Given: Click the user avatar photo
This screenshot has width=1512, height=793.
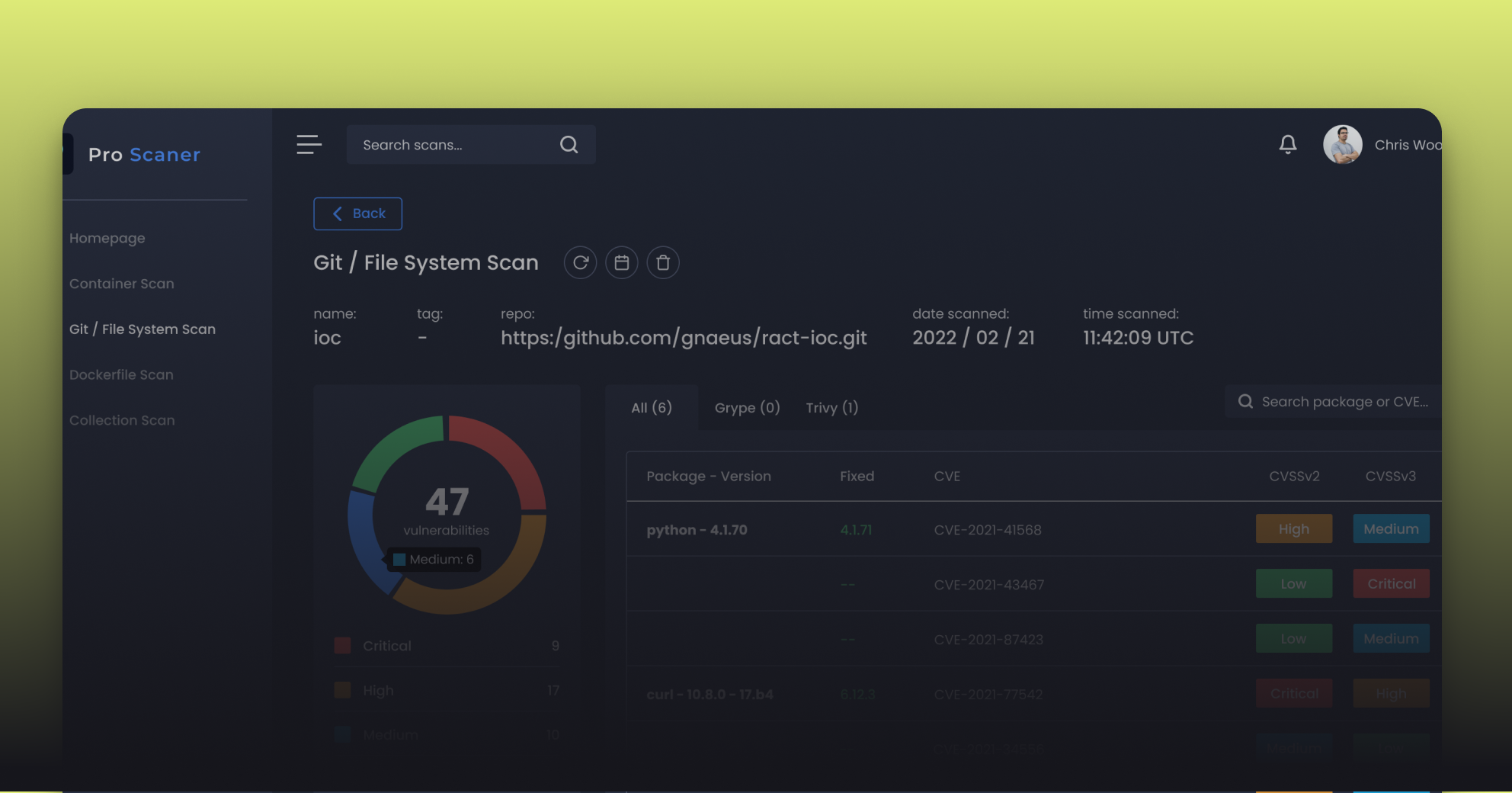Looking at the screenshot, I should coord(1342,145).
